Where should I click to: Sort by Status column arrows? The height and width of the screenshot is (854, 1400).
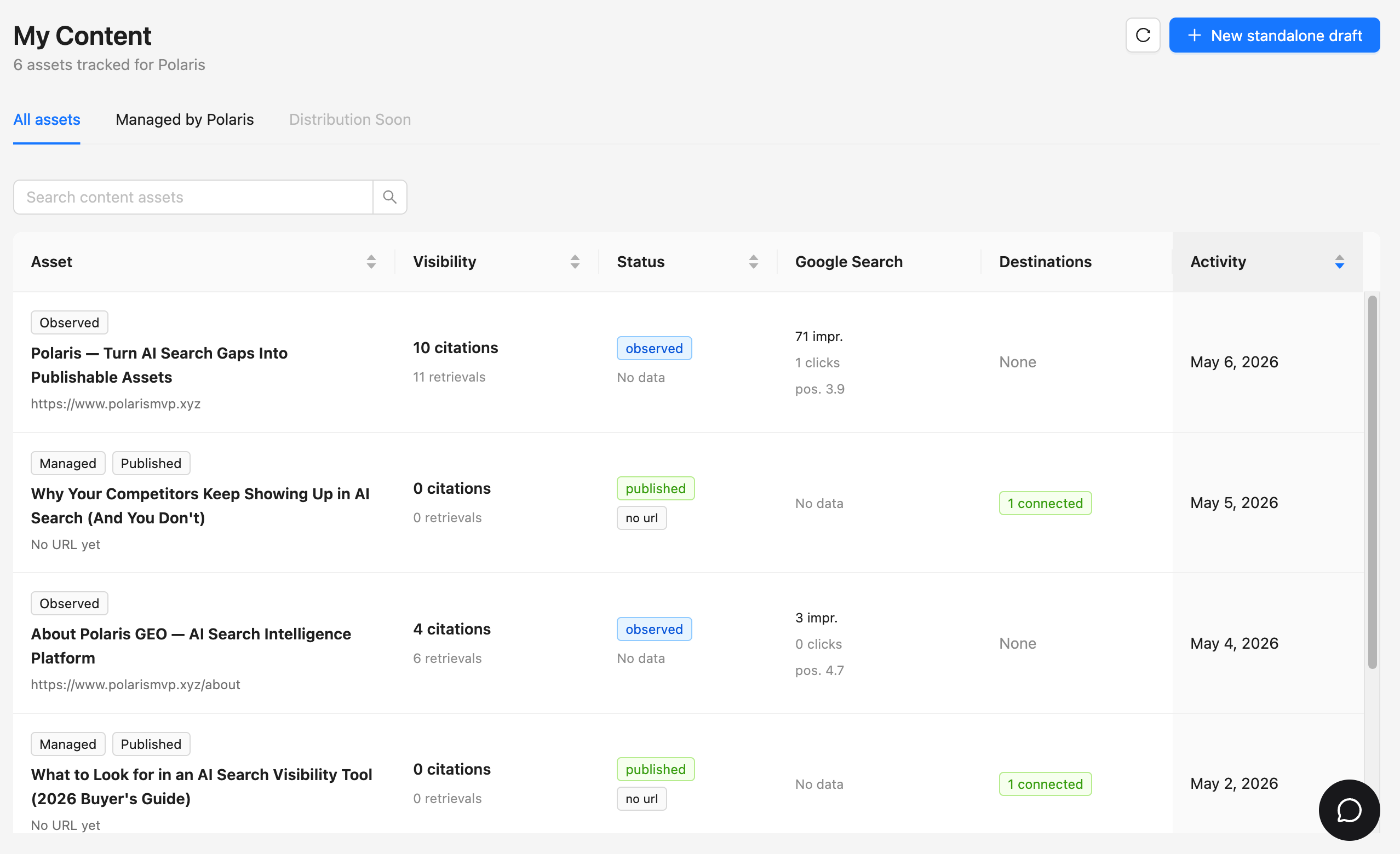pyautogui.click(x=754, y=262)
